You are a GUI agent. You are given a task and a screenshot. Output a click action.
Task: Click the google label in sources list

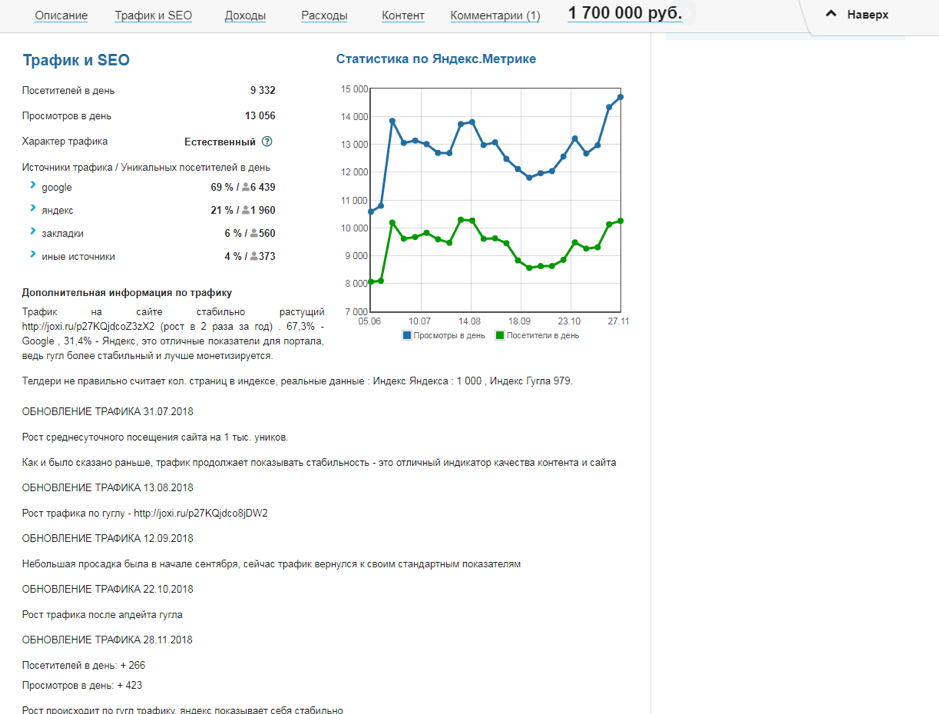(x=57, y=187)
